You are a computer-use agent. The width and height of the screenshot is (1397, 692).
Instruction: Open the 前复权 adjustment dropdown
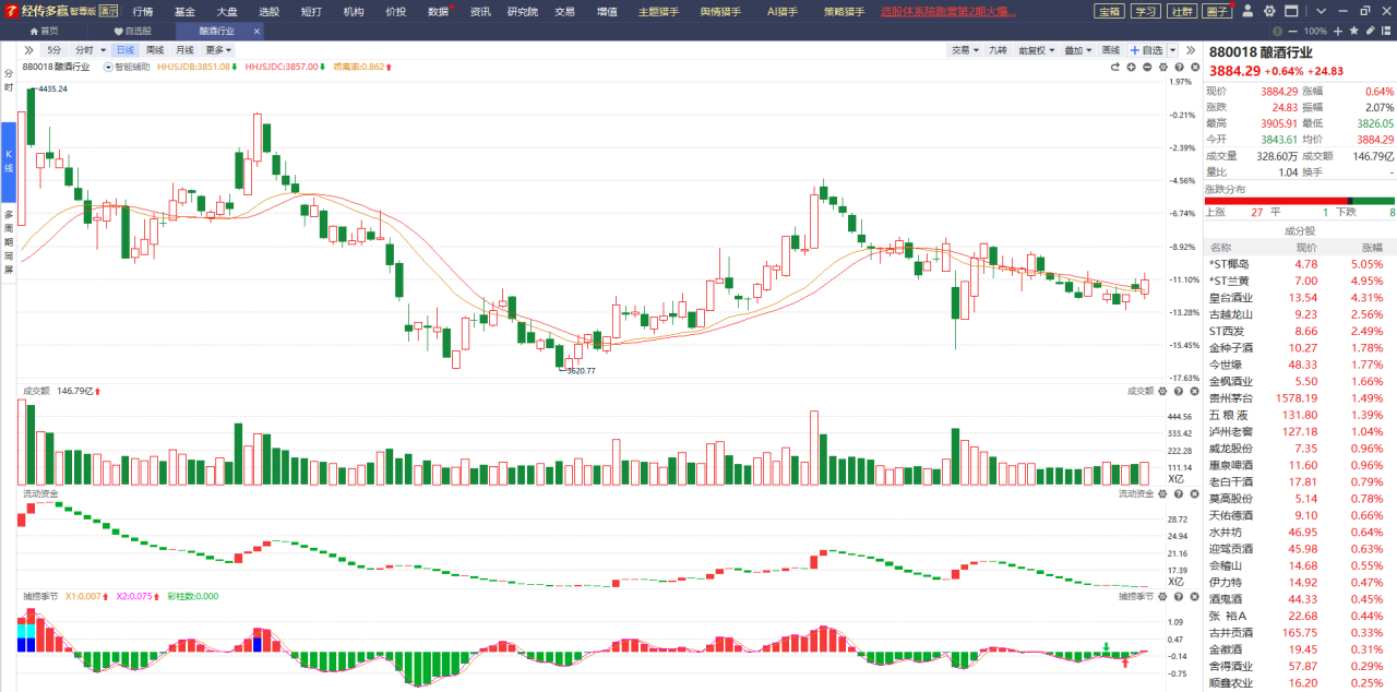[x=1036, y=50]
